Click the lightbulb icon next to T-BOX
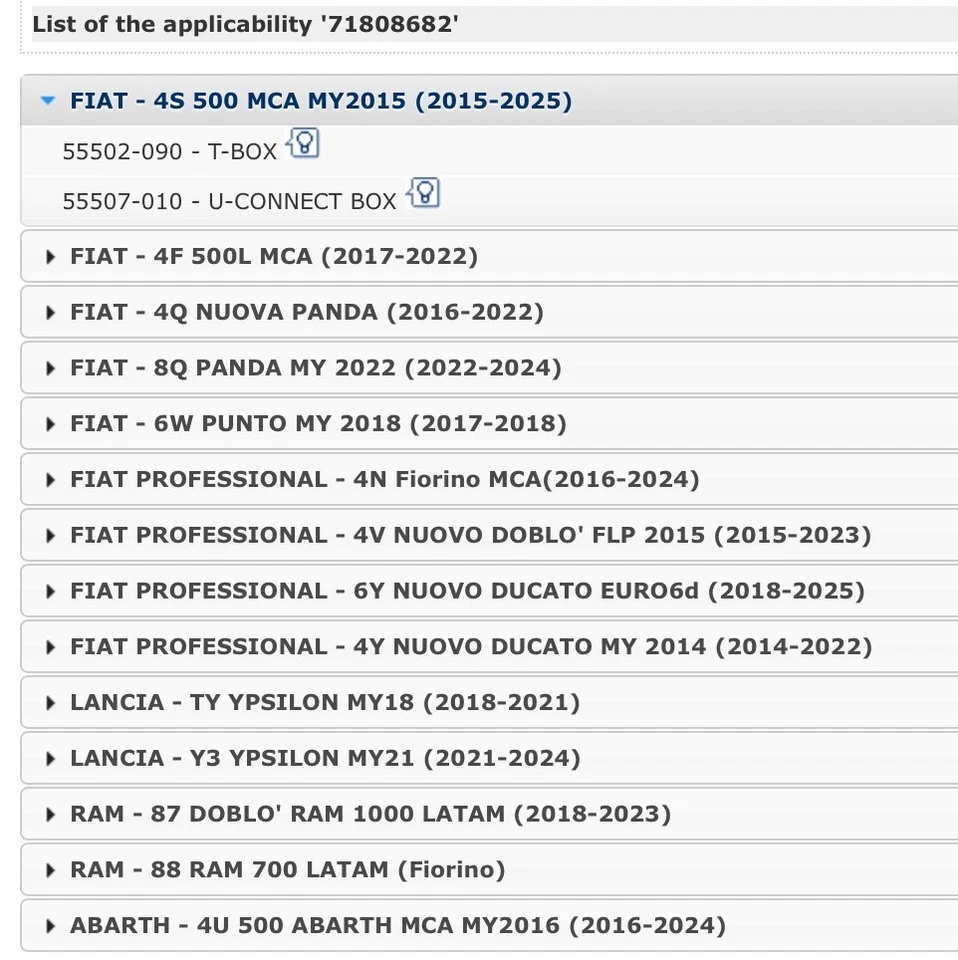Viewport: 958px width, 960px height. click(x=303, y=143)
